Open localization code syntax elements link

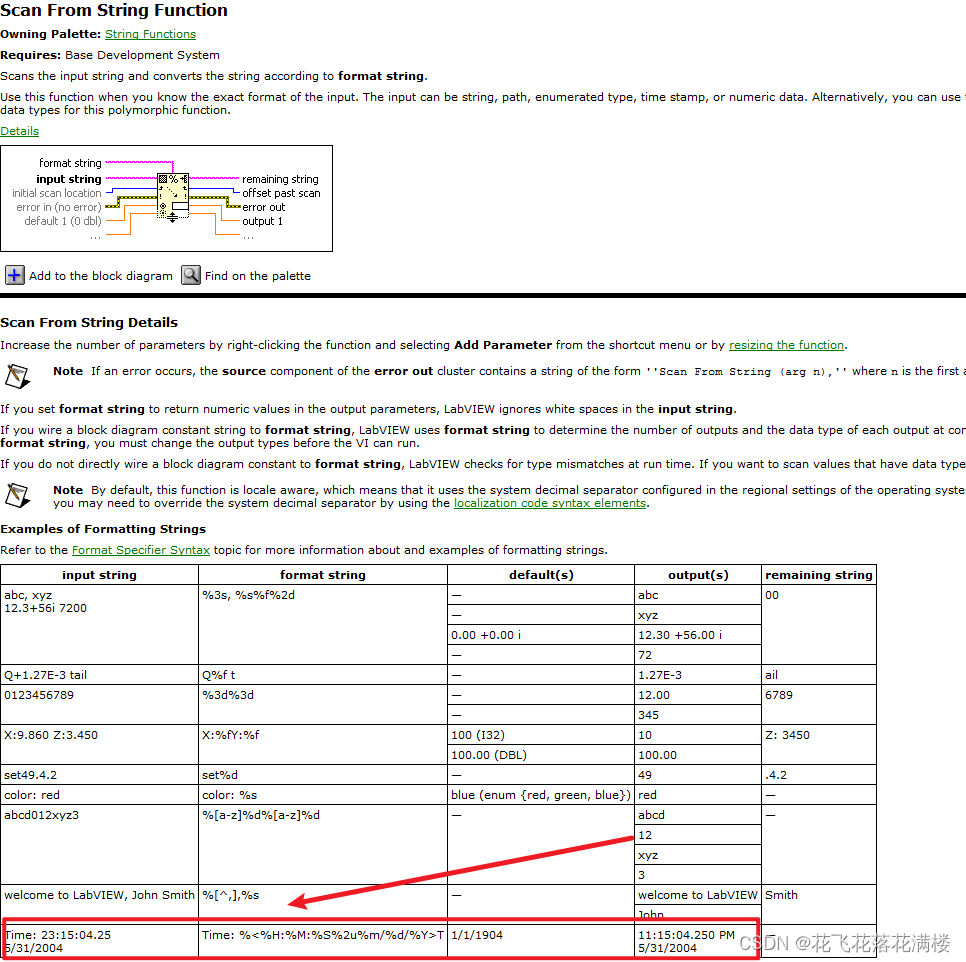tap(550, 503)
